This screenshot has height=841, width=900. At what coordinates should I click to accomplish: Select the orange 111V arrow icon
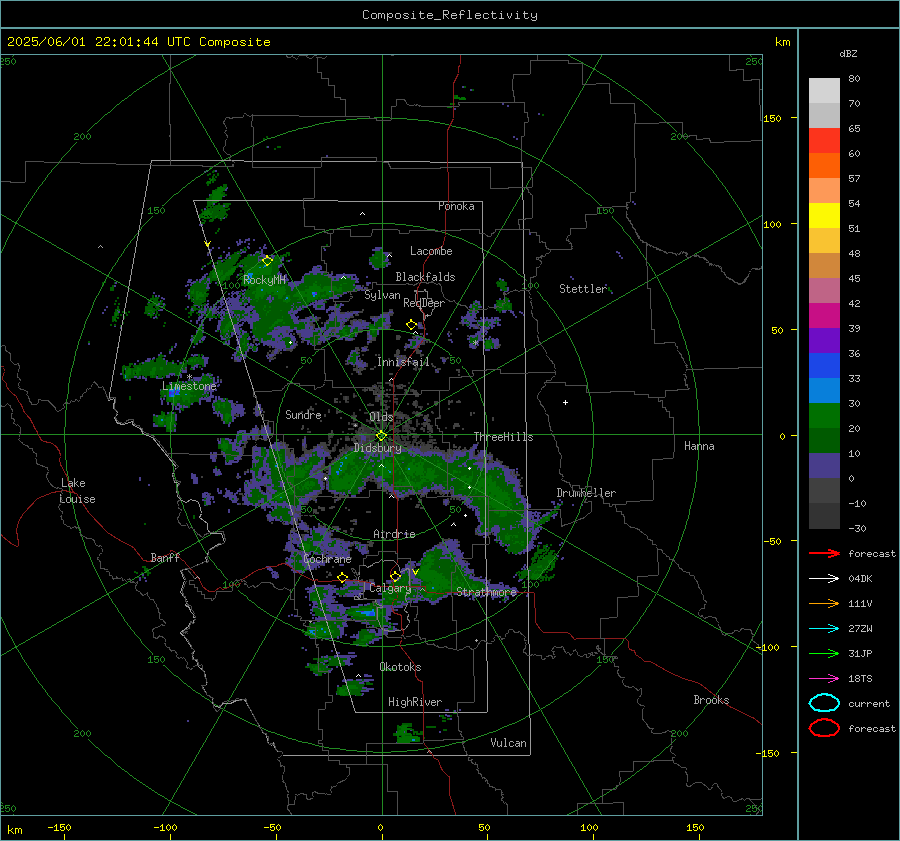click(824, 603)
